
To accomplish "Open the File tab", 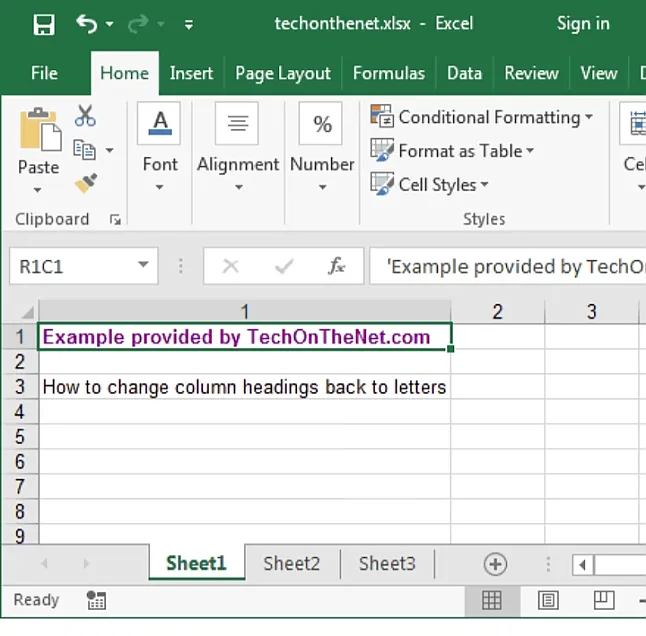I will [44, 73].
